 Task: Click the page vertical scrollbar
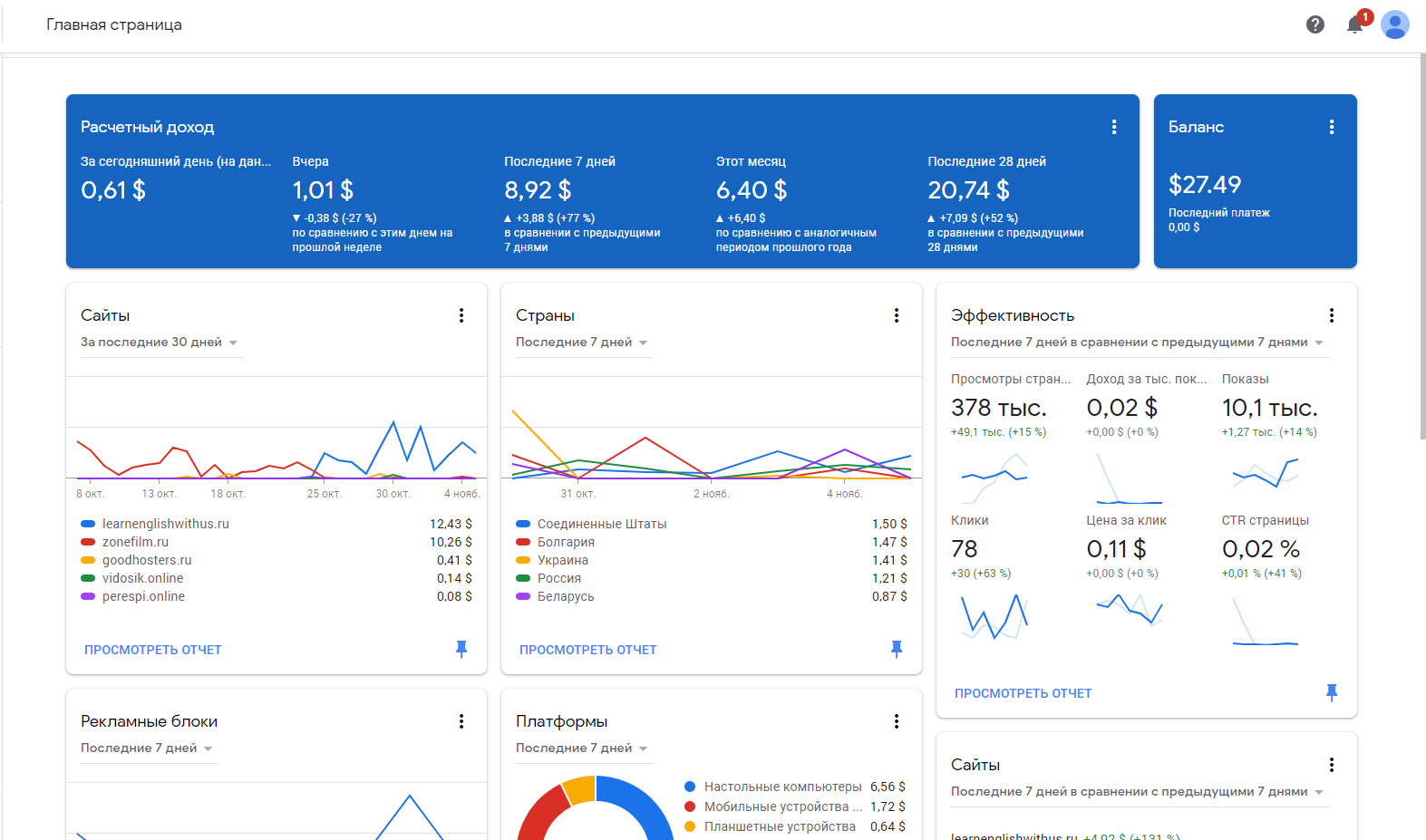[x=1421, y=245]
